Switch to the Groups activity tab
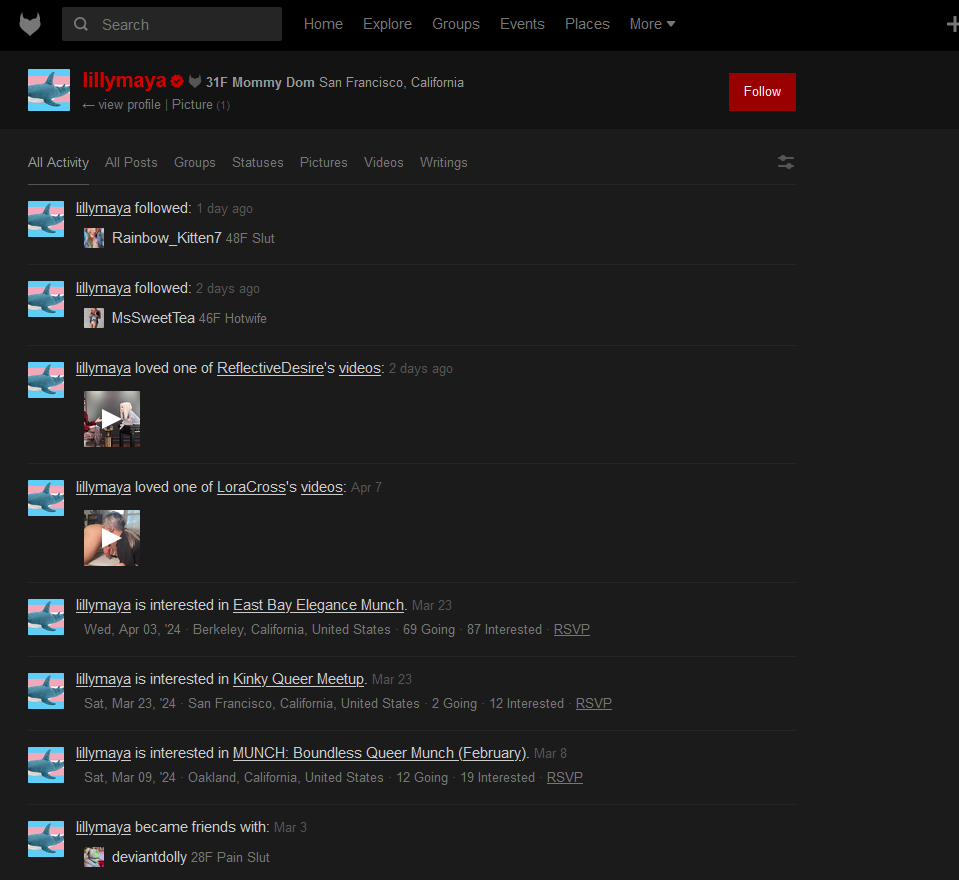959x880 pixels. click(194, 163)
